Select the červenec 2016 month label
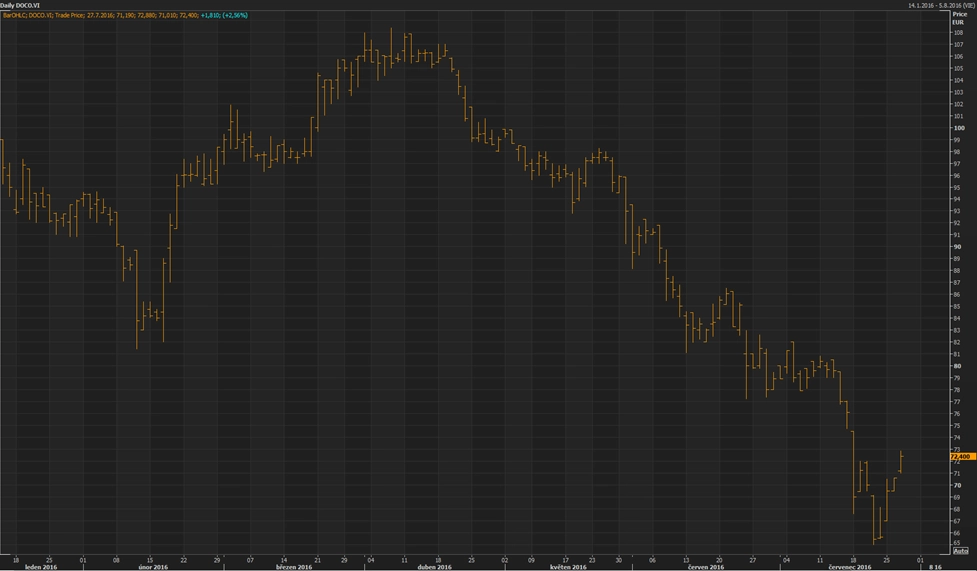Viewport: 977px width, 571px height. pos(850,567)
